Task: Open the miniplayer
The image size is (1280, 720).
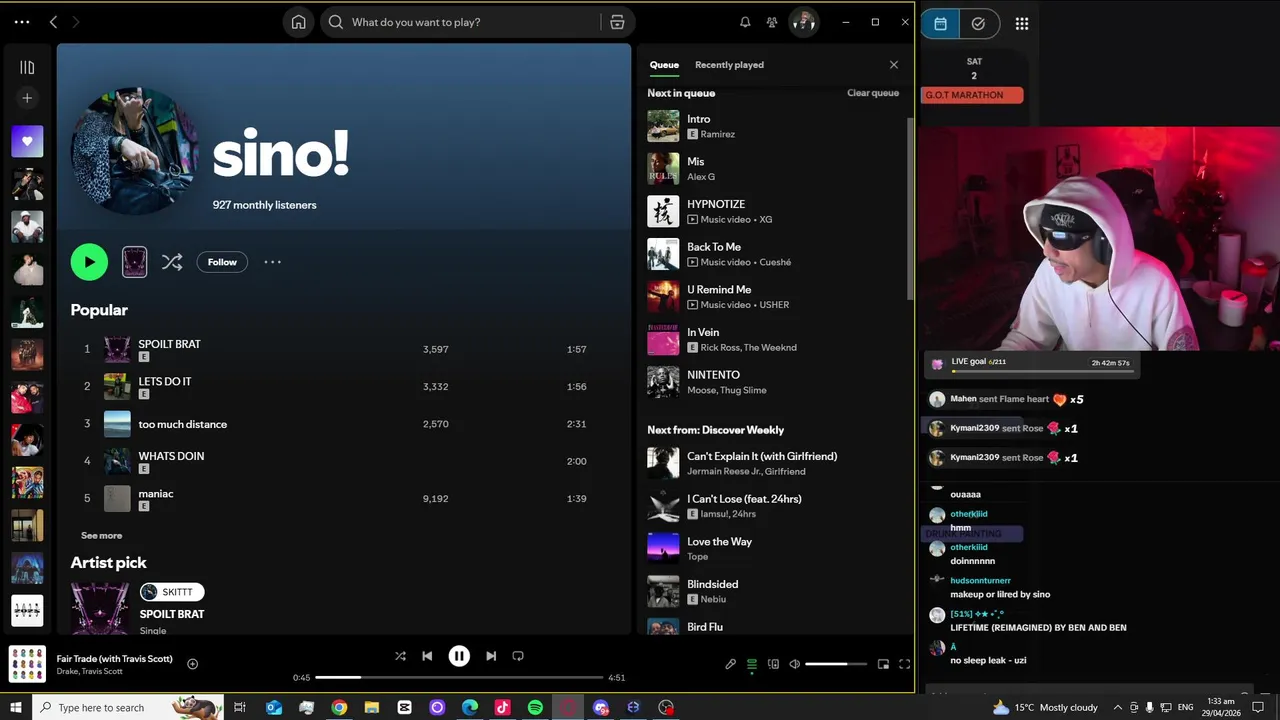Action: click(x=883, y=664)
